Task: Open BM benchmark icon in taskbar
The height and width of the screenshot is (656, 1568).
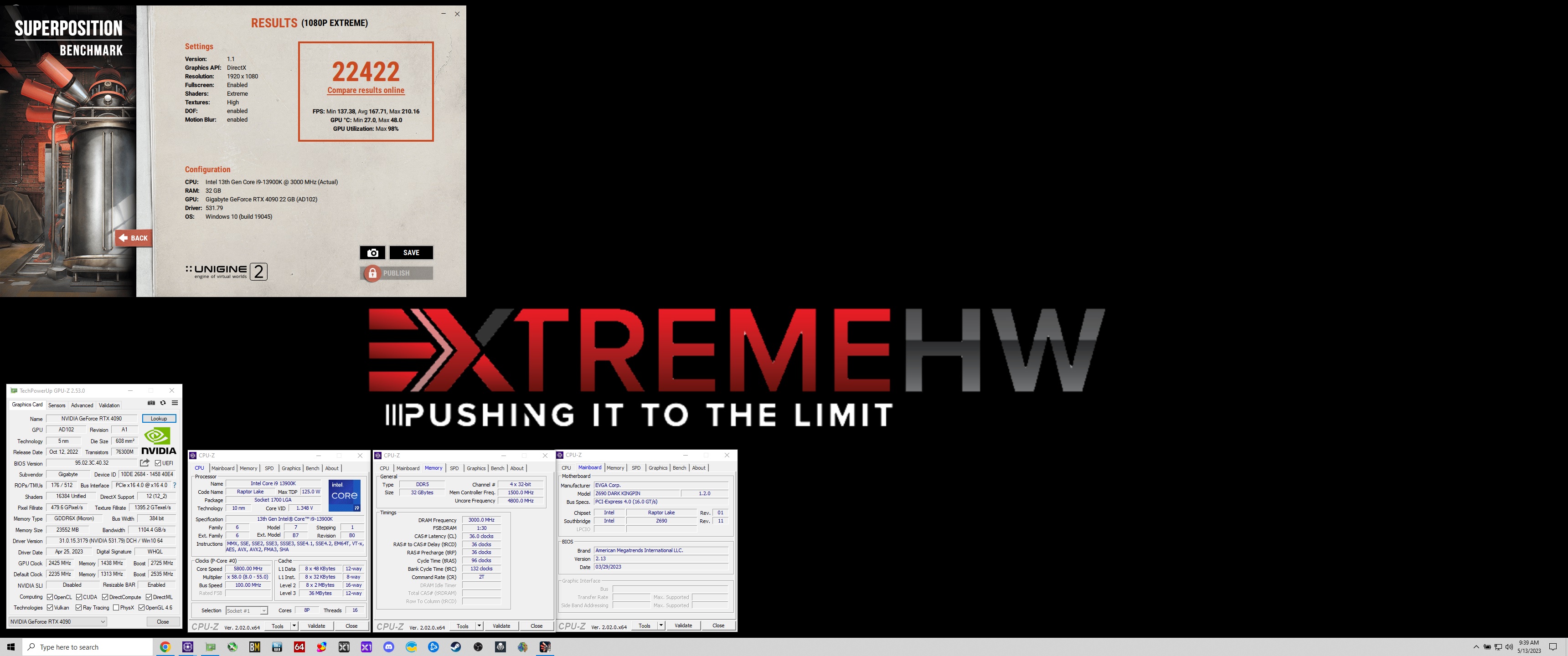Action: click(254, 647)
